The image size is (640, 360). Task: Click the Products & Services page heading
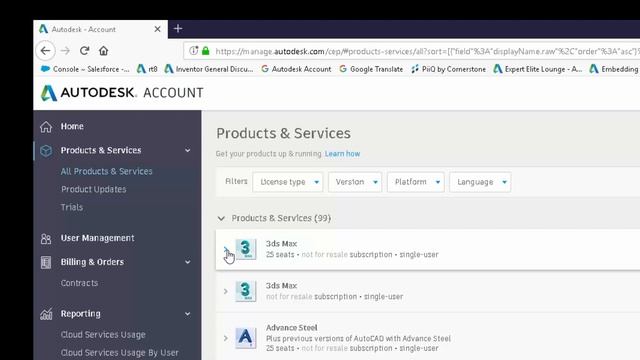(x=283, y=133)
